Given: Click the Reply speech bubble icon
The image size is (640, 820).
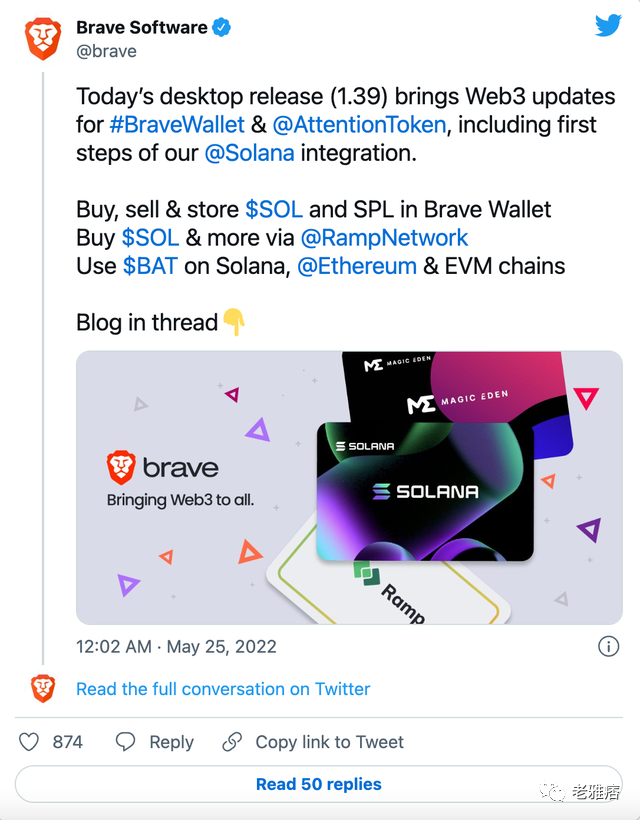Looking at the screenshot, I should click(x=125, y=742).
